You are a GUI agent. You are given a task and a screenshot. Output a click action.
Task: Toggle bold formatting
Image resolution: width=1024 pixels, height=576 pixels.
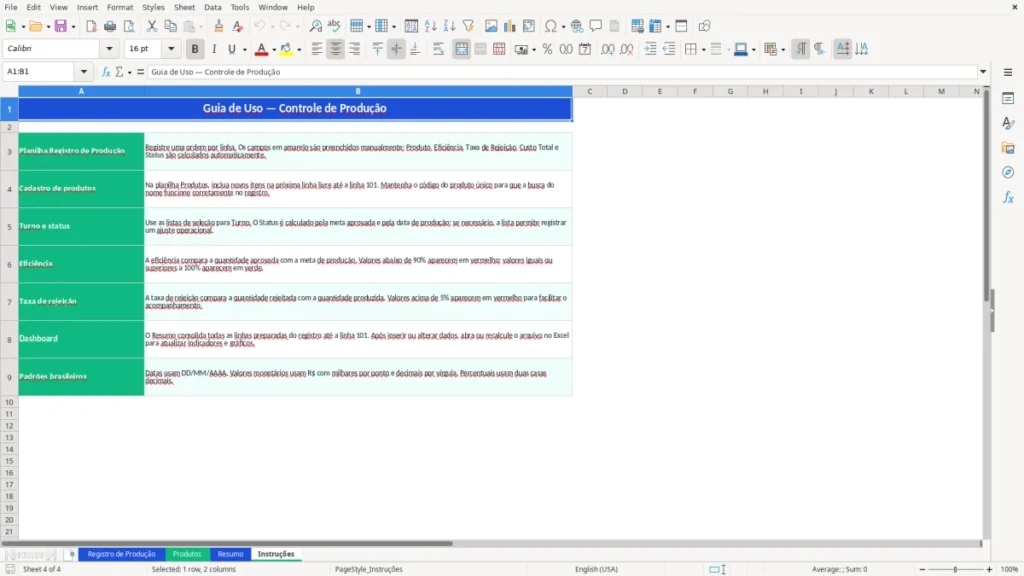(195, 49)
